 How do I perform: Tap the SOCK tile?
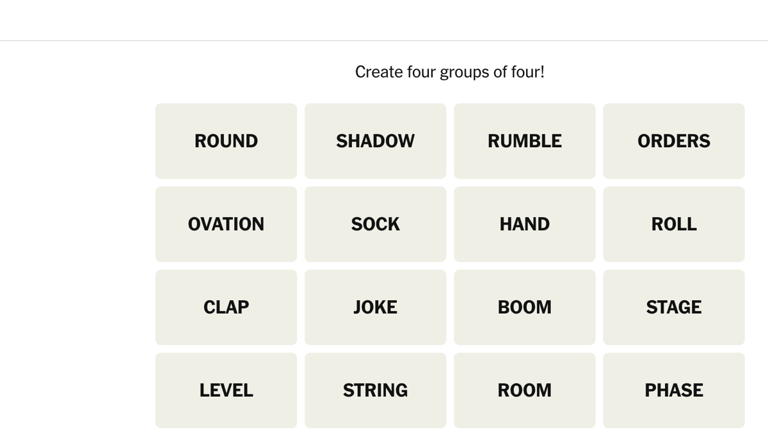[375, 224]
